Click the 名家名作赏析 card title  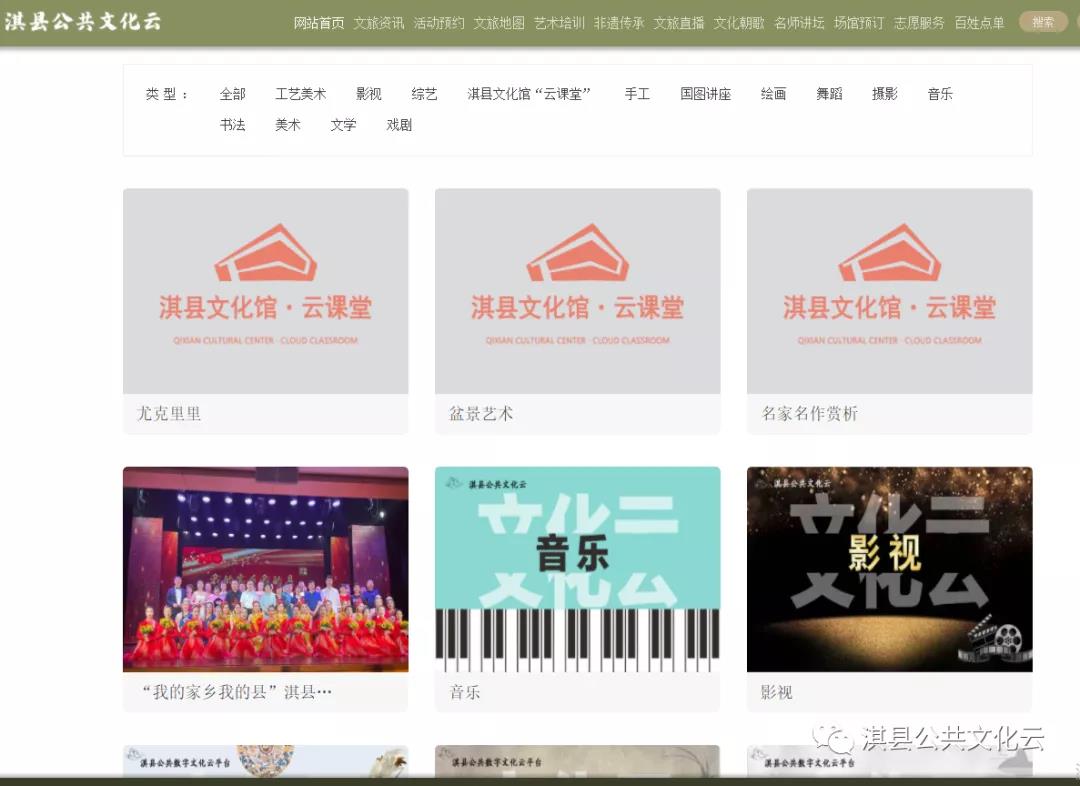[809, 413]
